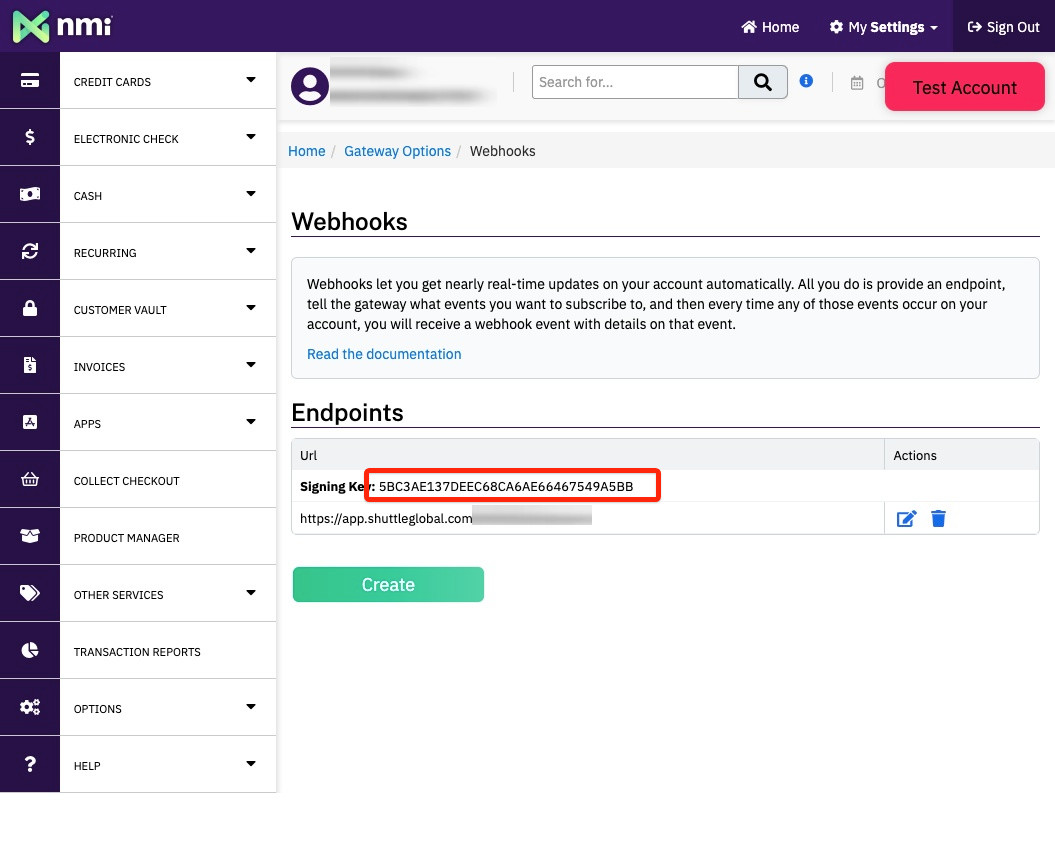Click the user profile avatar icon
The height and width of the screenshot is (851, 1055).
point(310,85)
